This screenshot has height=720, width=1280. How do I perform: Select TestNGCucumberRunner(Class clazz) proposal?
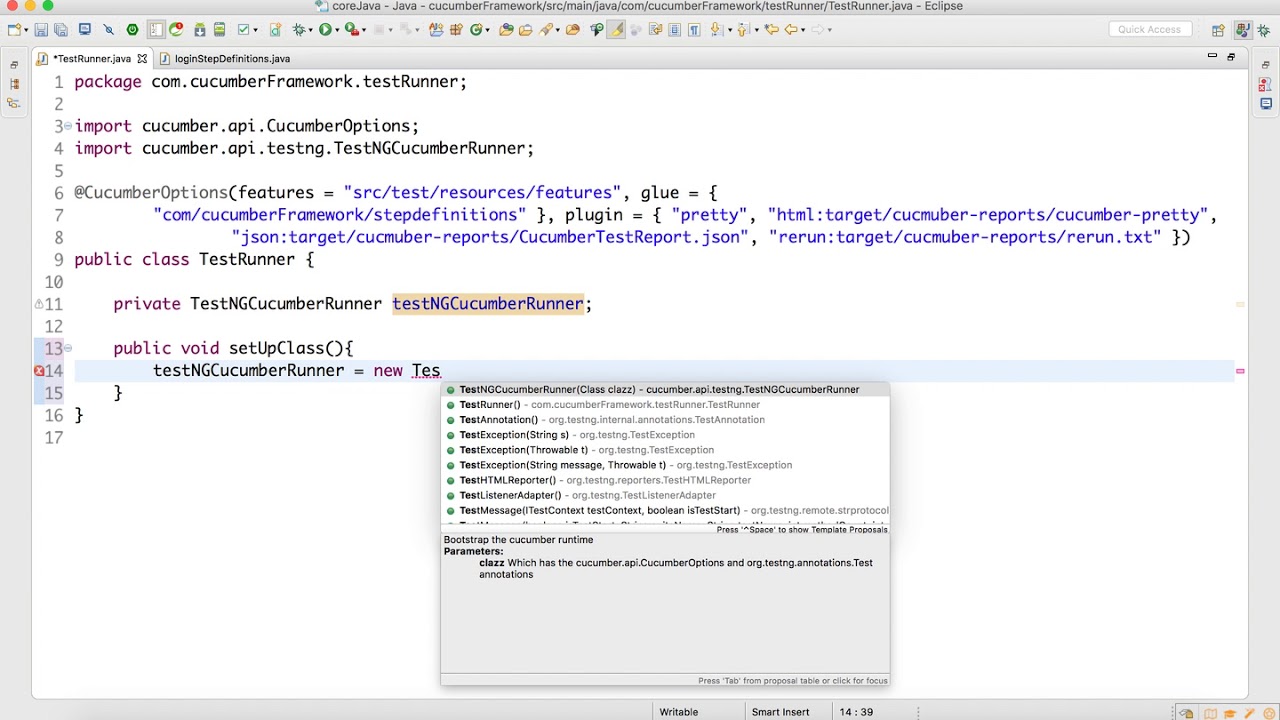coord(665,390)
